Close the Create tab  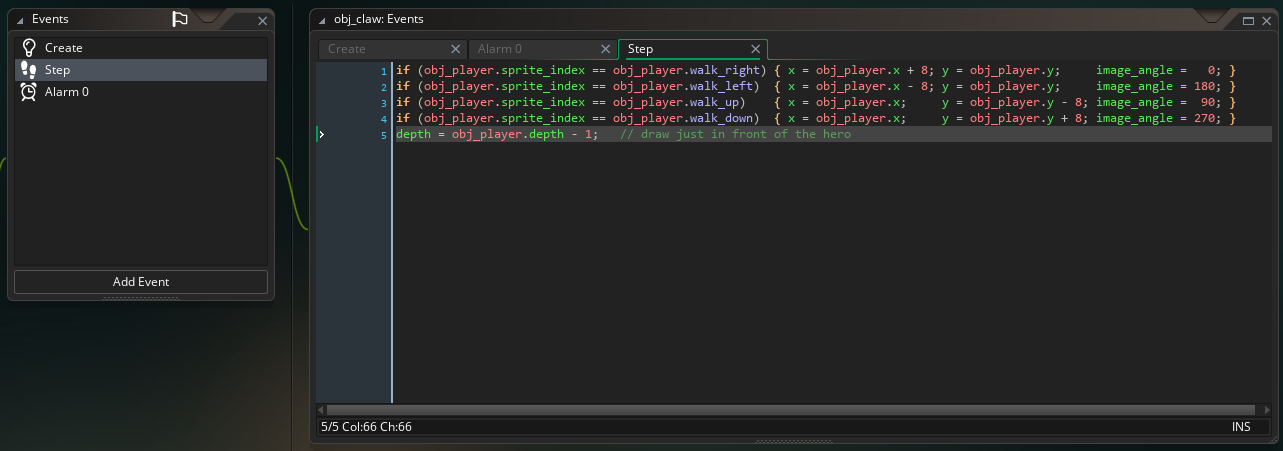tap(456, 49)
